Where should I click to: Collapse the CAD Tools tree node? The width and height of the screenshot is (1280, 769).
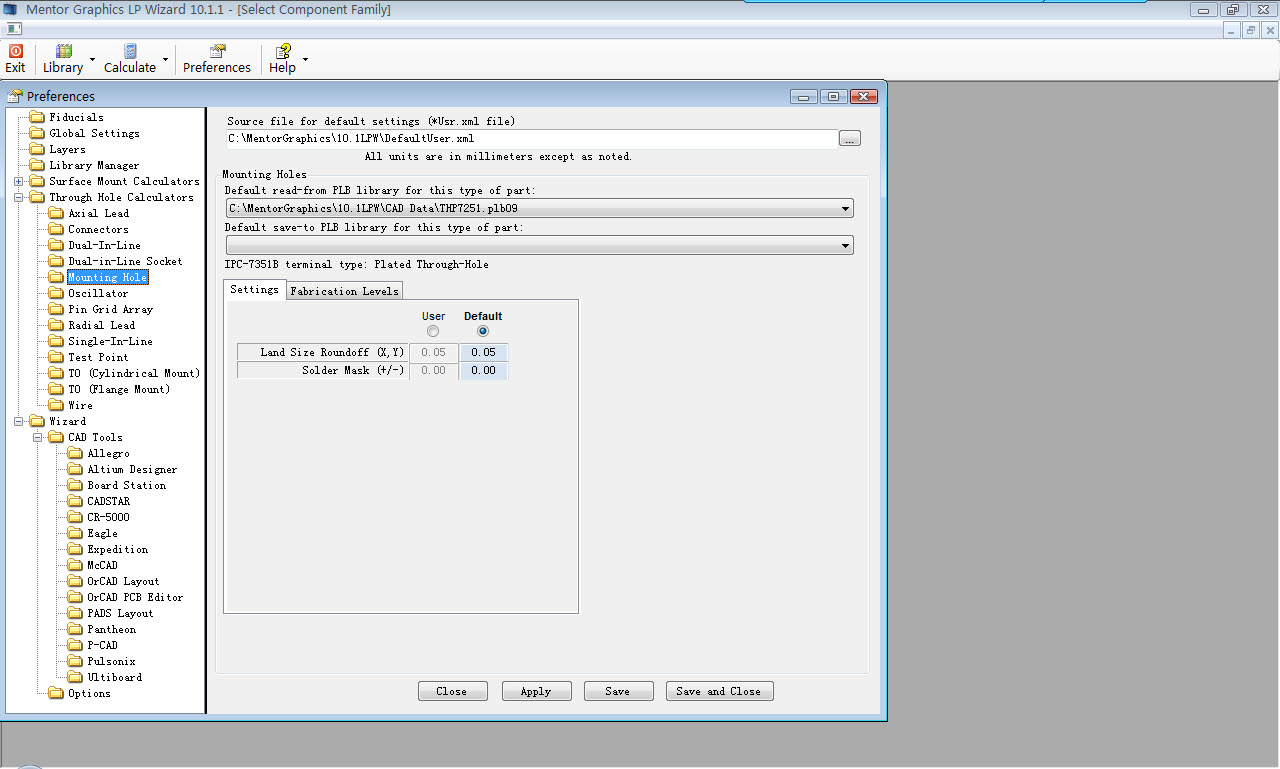(x=38, y=437)
